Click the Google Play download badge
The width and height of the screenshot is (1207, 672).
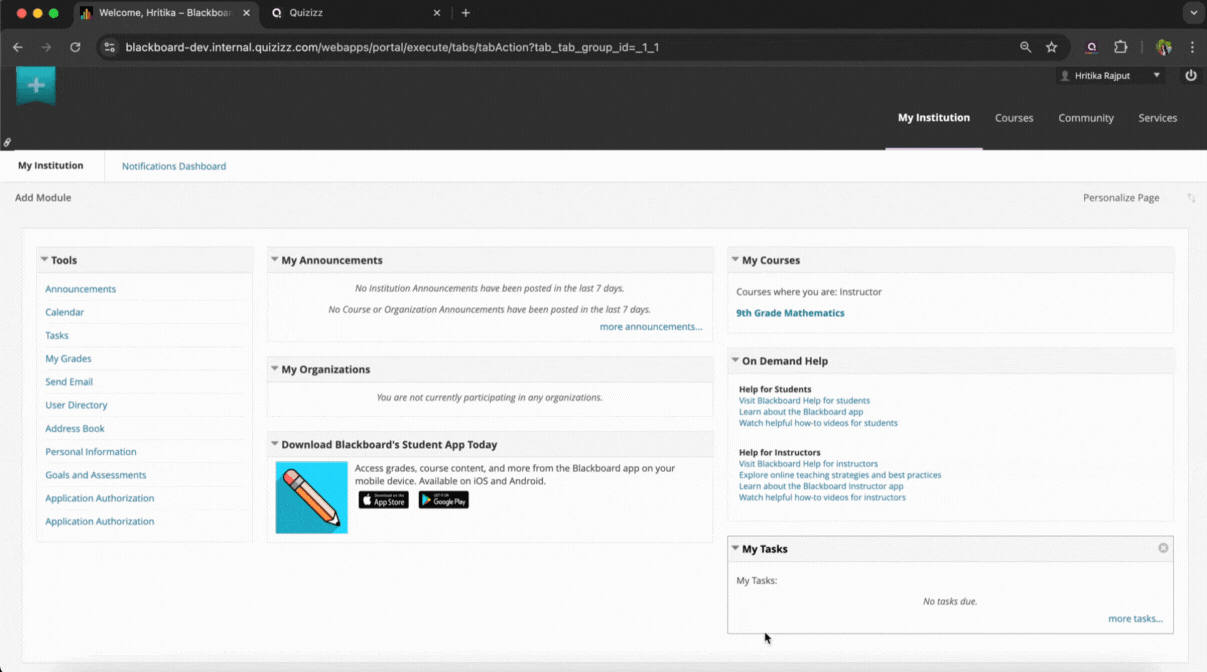pos(444,500)
